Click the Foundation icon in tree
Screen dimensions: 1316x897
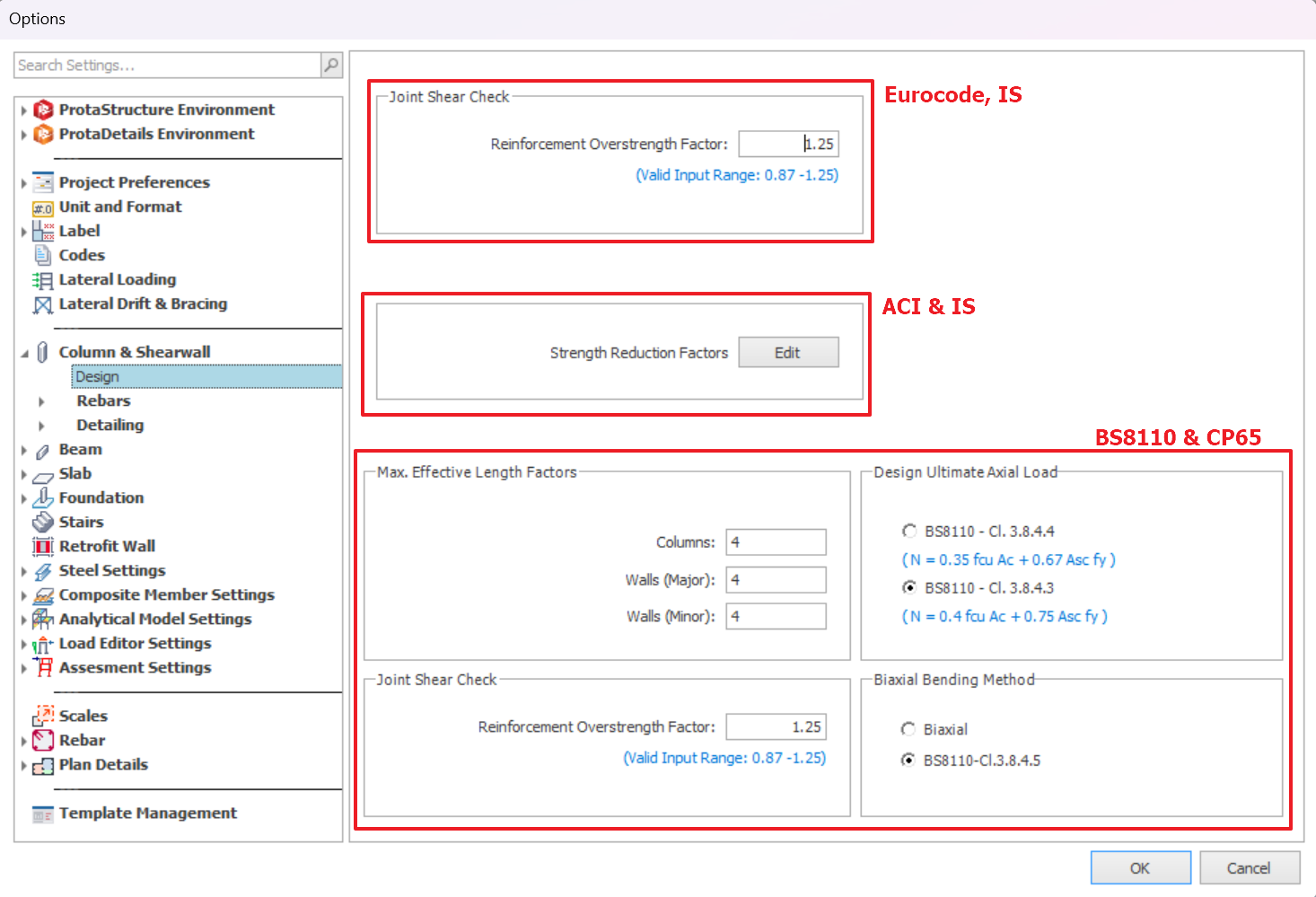pos(43,498)
